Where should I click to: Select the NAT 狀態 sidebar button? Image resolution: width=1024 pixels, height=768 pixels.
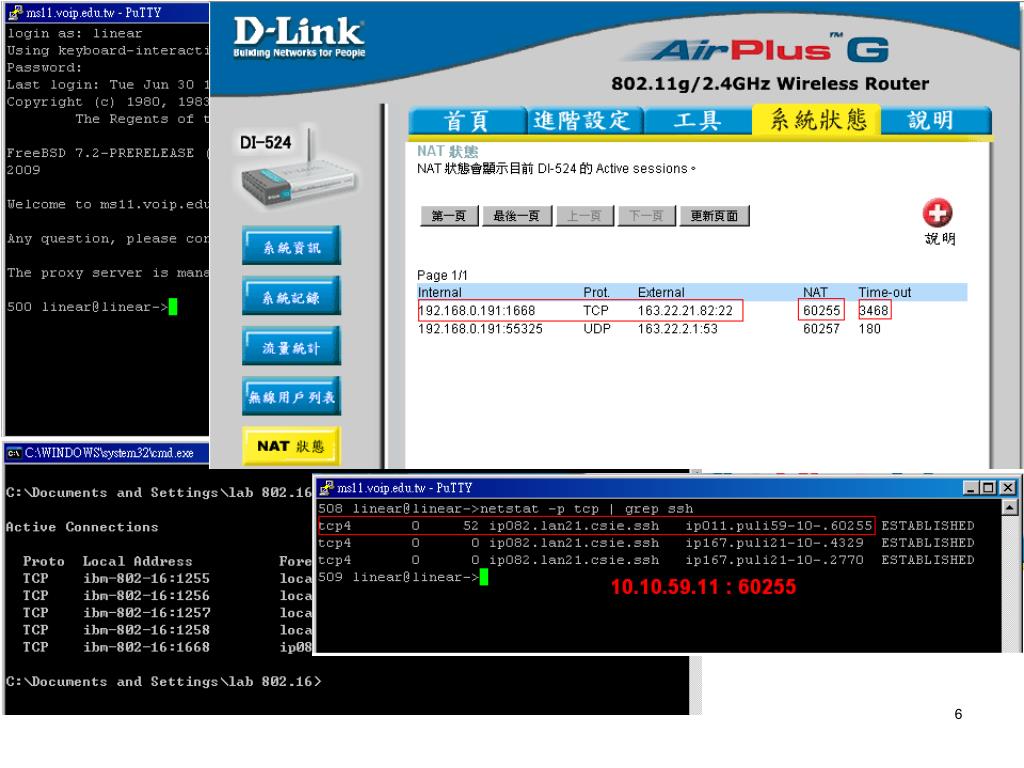coord(291,446)
